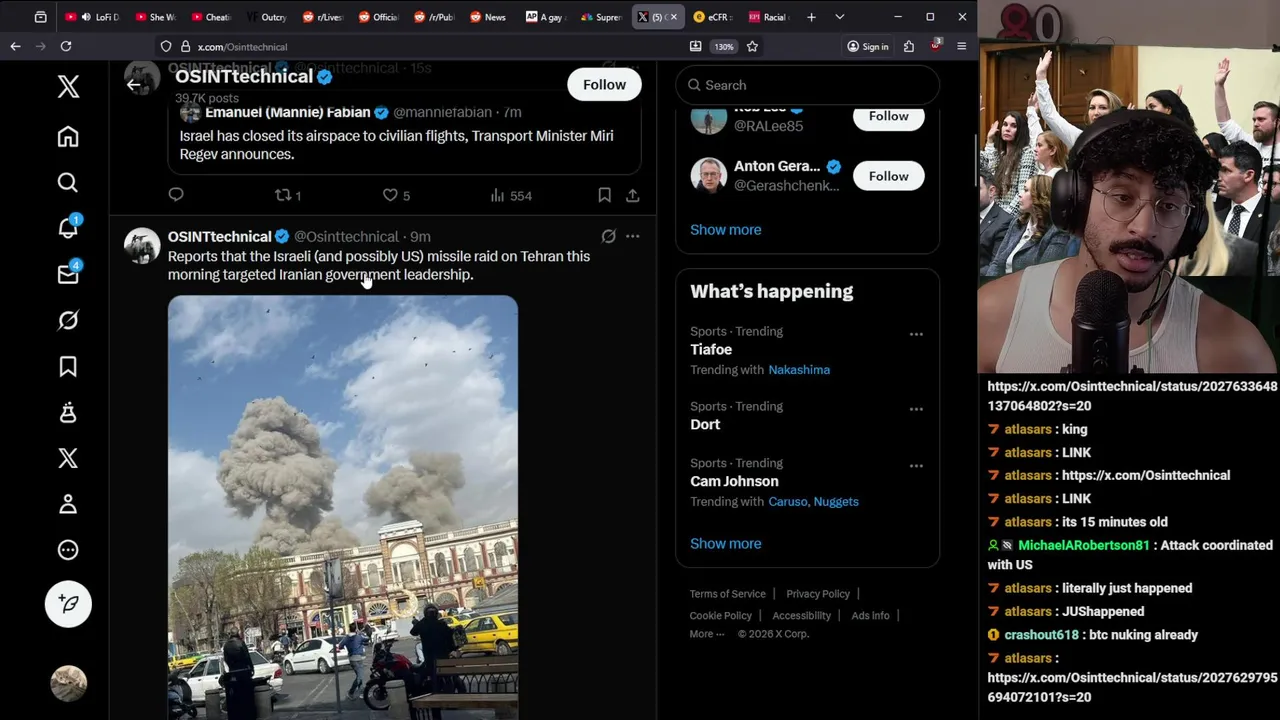Open more options on Tehran raid post

click(x=632, y=237)
